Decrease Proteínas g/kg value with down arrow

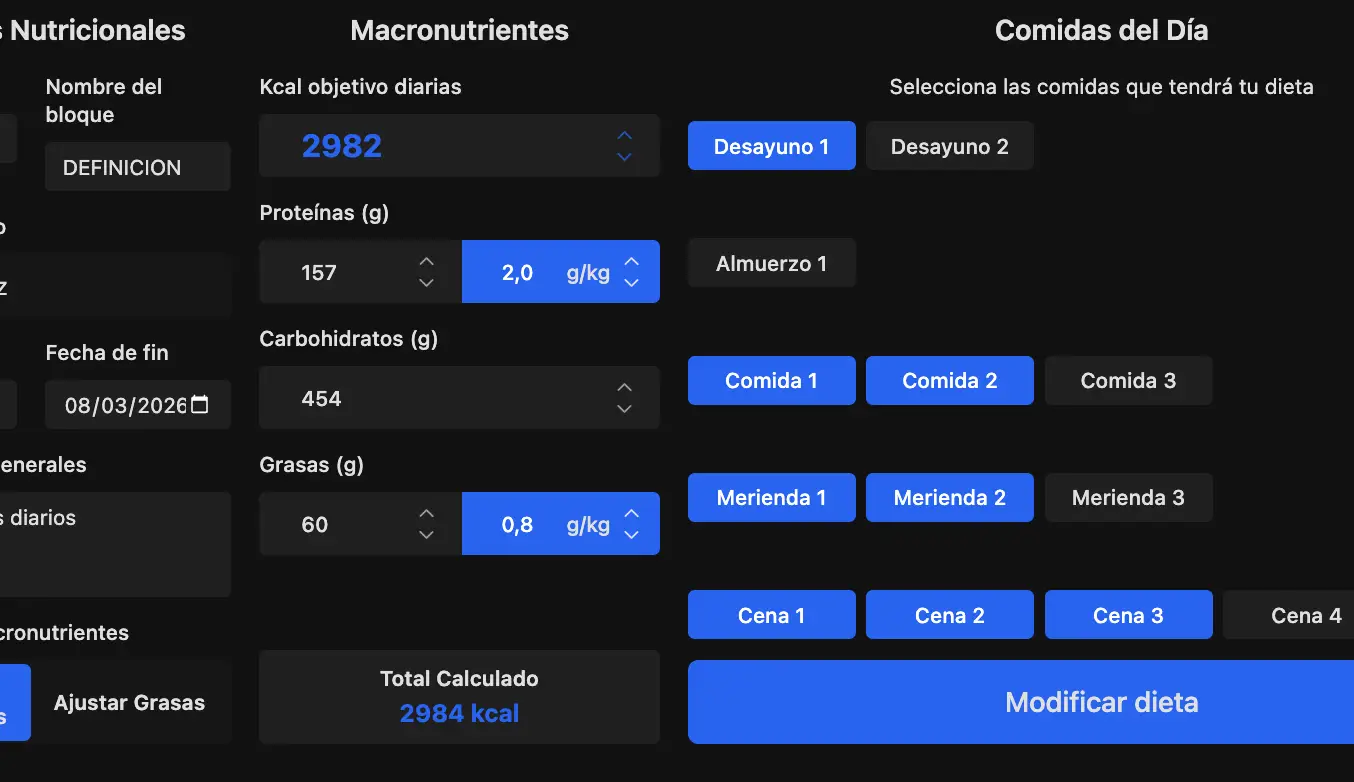631,283
